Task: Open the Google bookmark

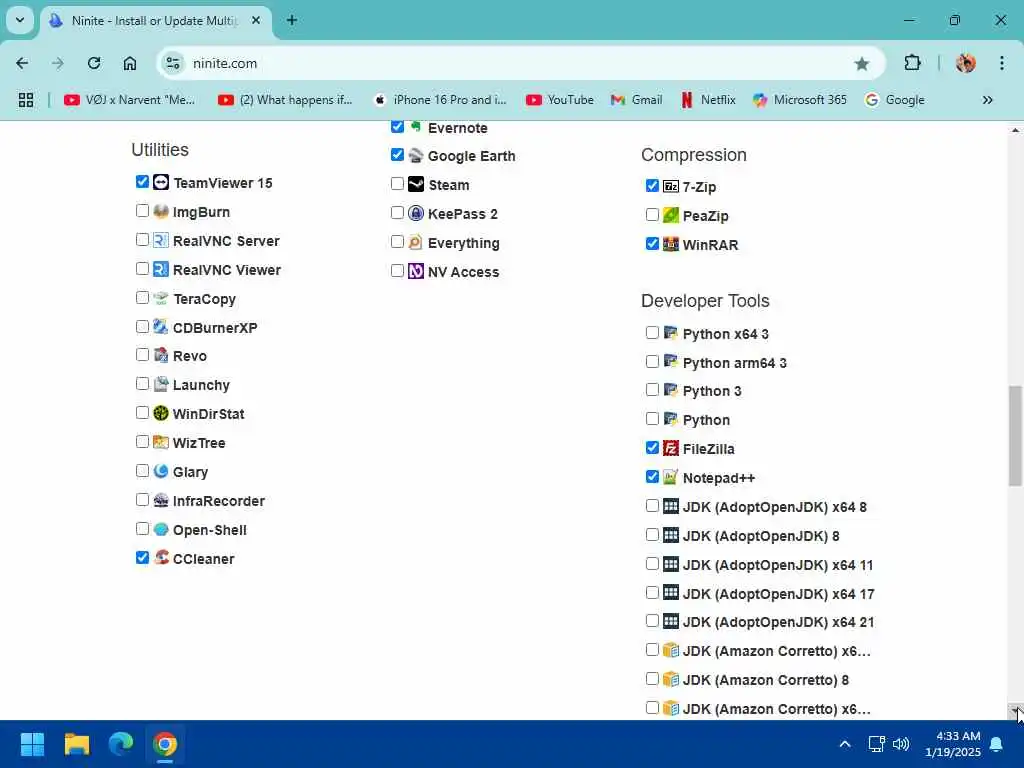Action: (x=895, y=100)
